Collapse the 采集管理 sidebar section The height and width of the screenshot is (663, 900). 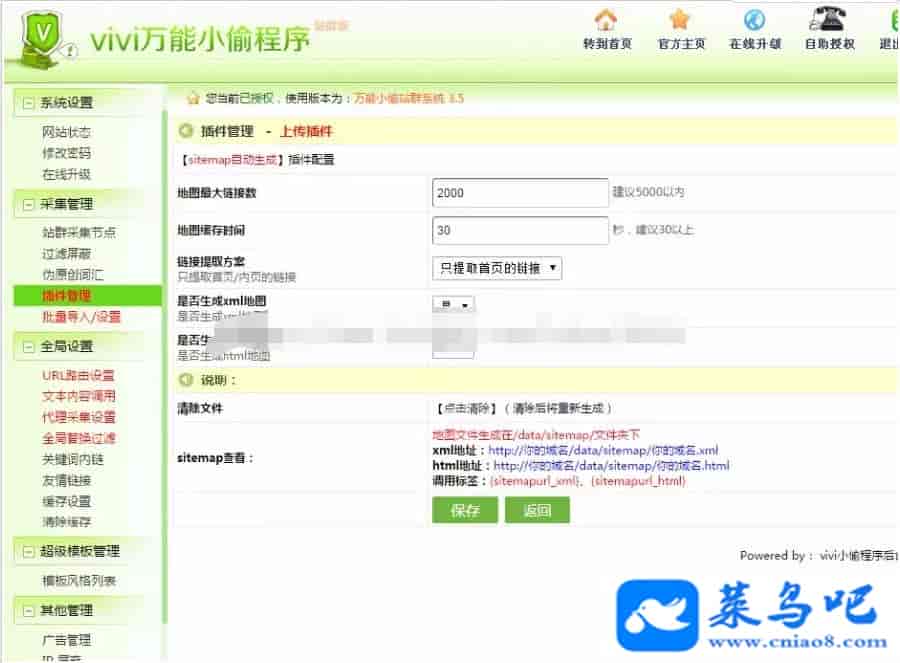coord(28,204)
